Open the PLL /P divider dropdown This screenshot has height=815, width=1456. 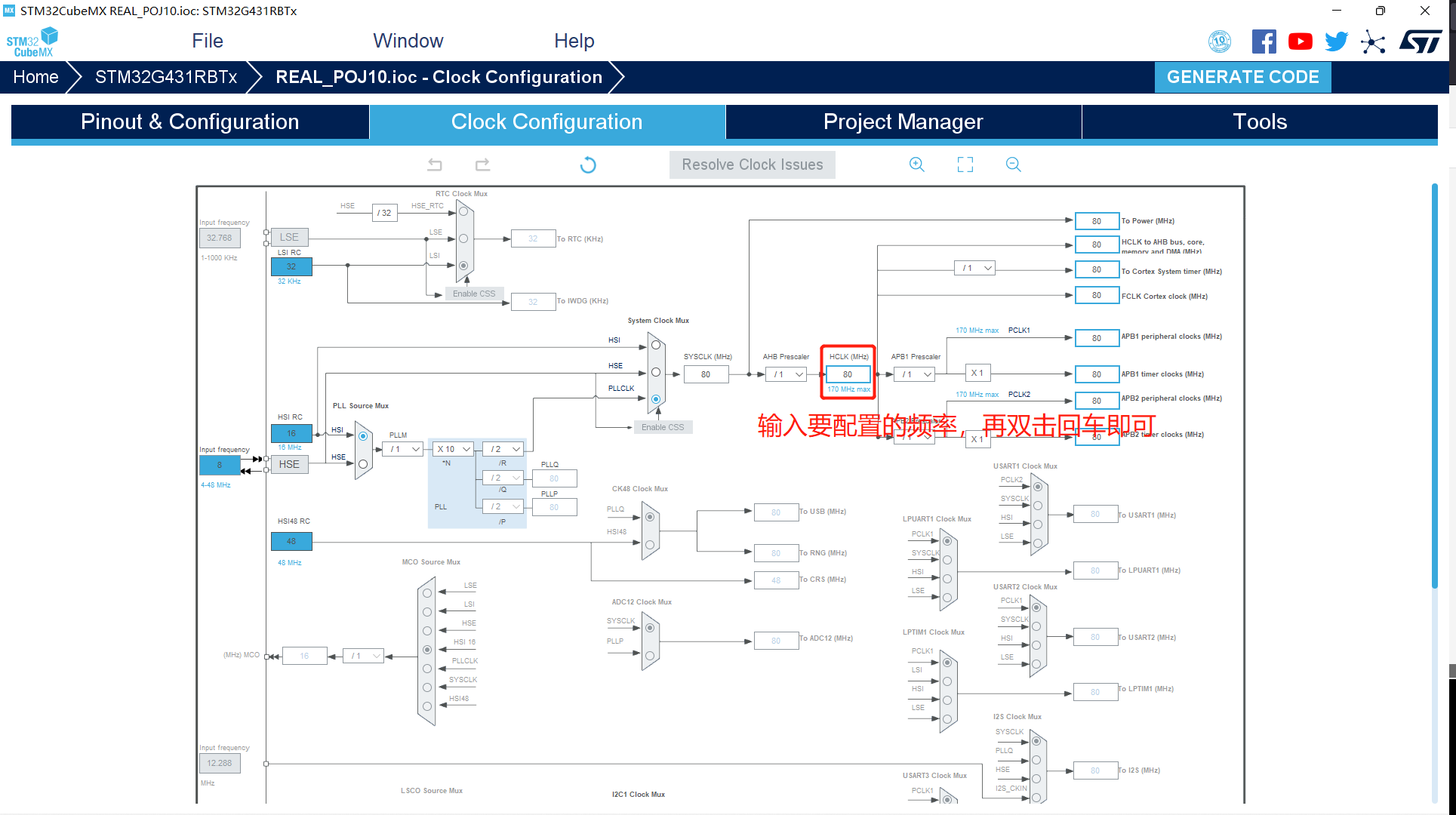pyautogui.click(x=503, y=506)
